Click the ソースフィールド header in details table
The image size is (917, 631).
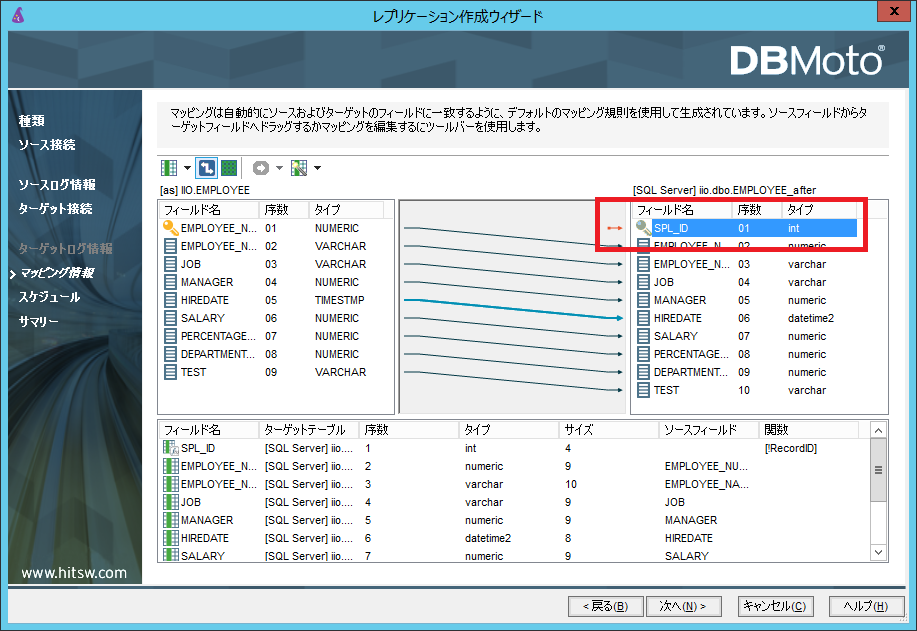[x=709, y=430]
